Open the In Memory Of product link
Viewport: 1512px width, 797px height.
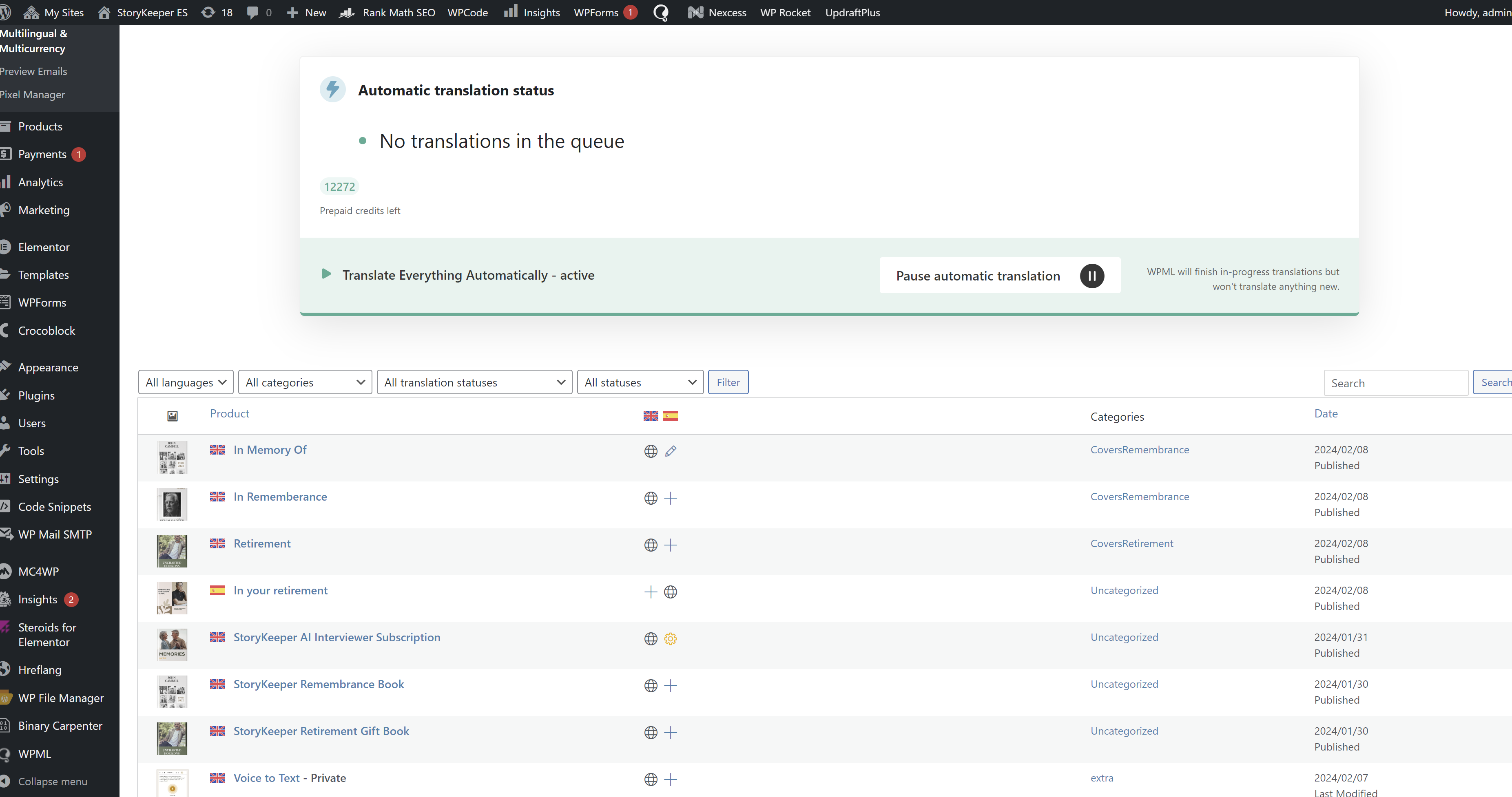pyautogui.click(x=270, y=450)
